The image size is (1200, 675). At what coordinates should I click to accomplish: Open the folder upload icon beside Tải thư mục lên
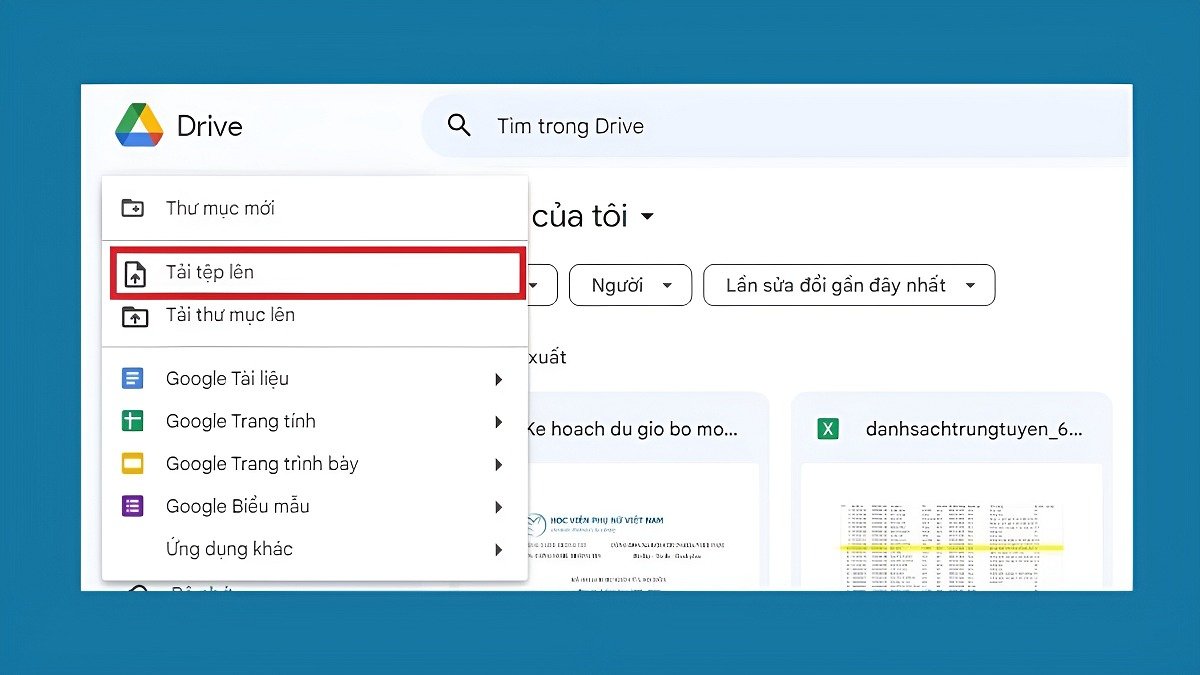tap(134, 316)
